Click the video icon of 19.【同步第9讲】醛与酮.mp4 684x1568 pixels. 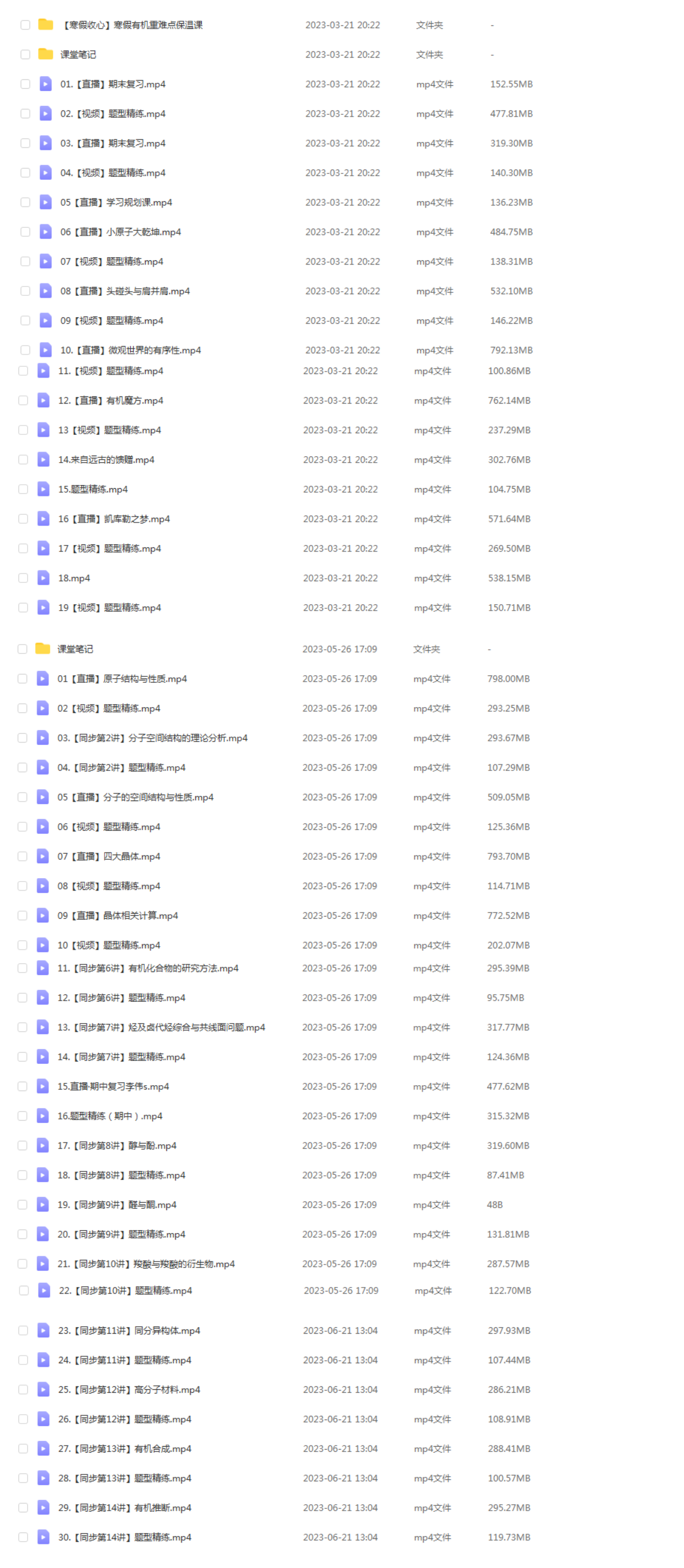pos(43,1204)
